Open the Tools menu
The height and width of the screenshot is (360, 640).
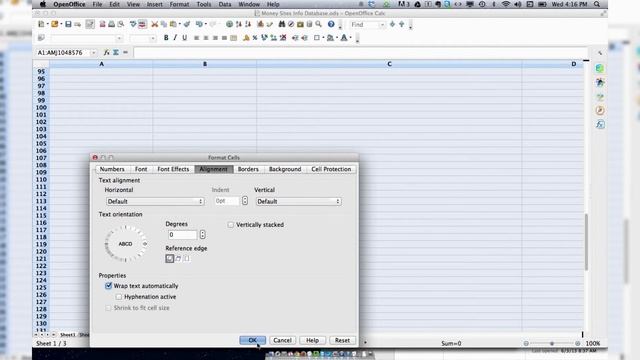204,4
